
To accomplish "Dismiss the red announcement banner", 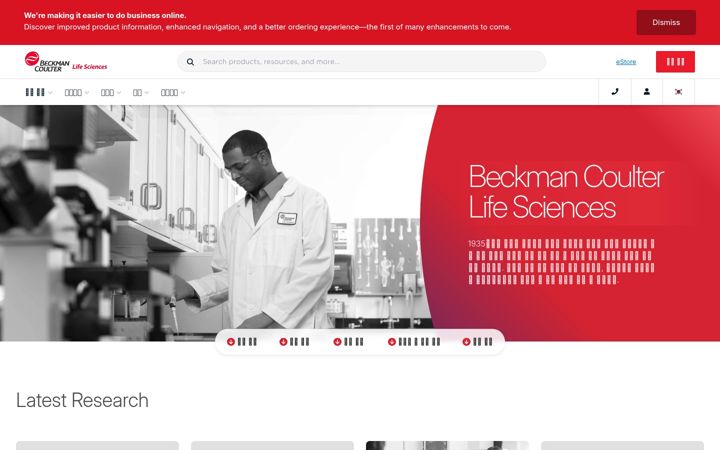I will click(666, 22).
